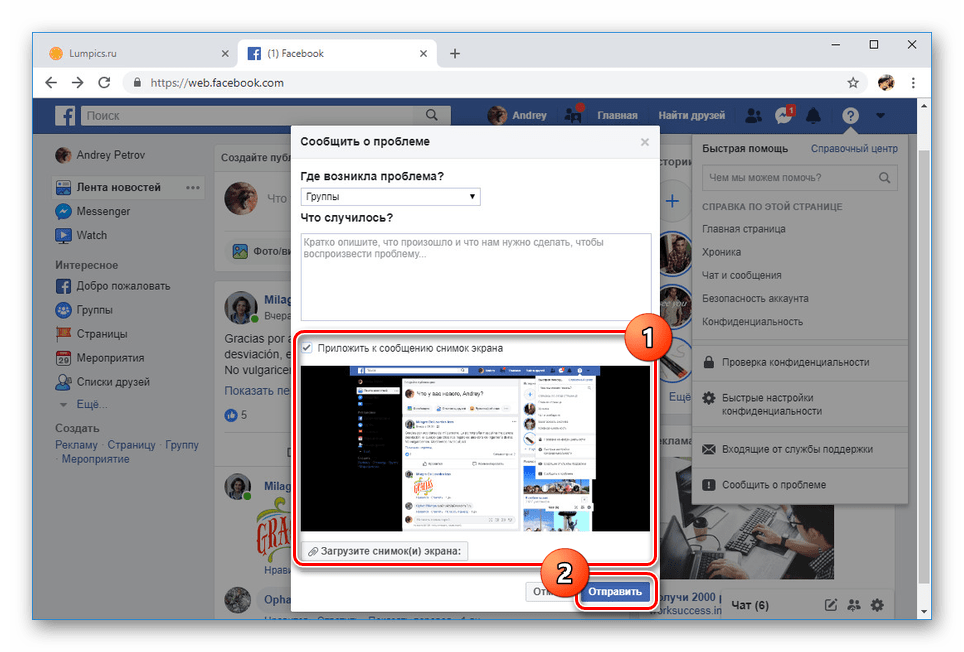Expand the account menu arrow in top bar
Screen dimensions: 964x652
[x=880, y=116]
